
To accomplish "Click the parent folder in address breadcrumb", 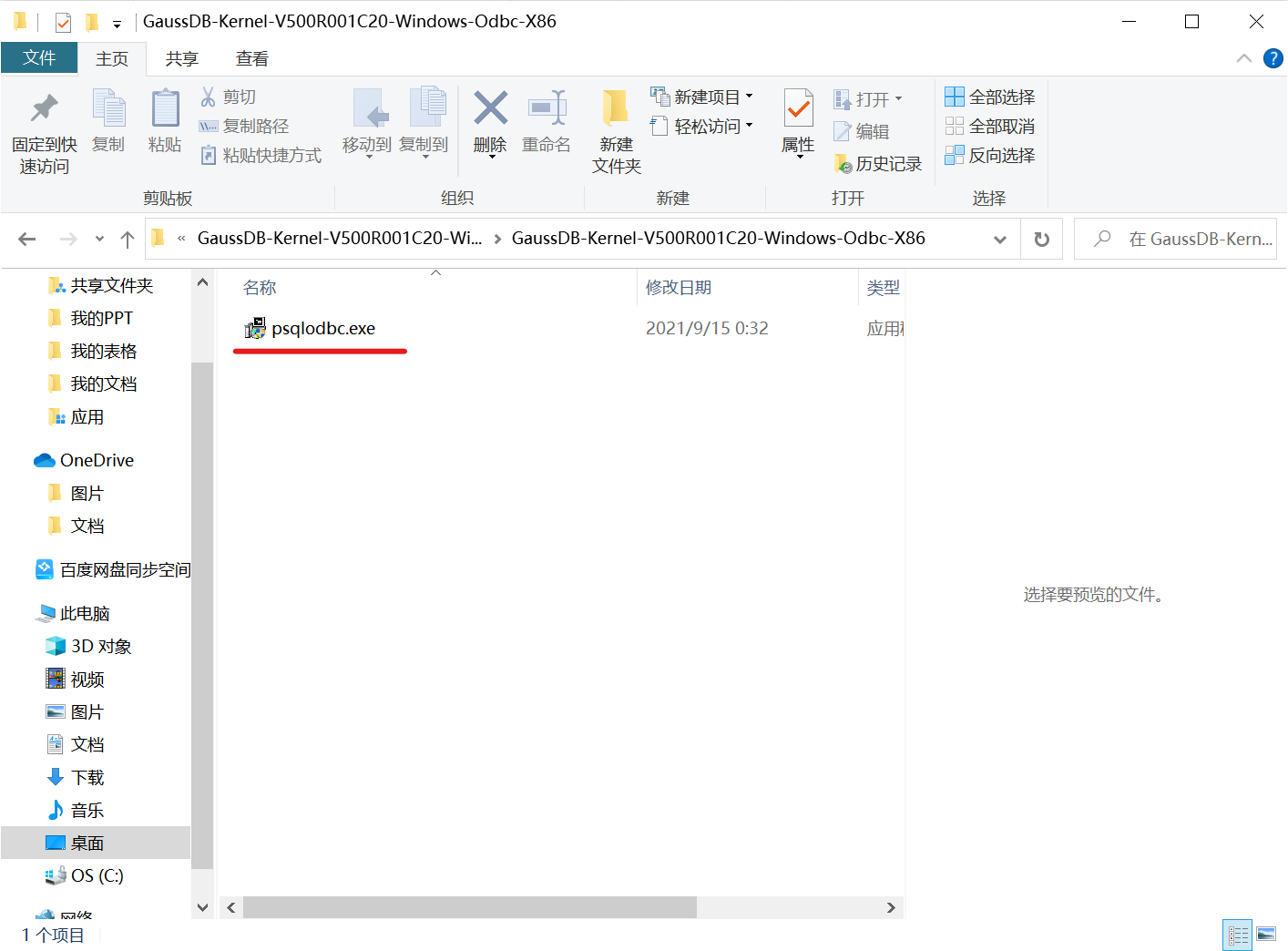I will (x=340, y=238).
